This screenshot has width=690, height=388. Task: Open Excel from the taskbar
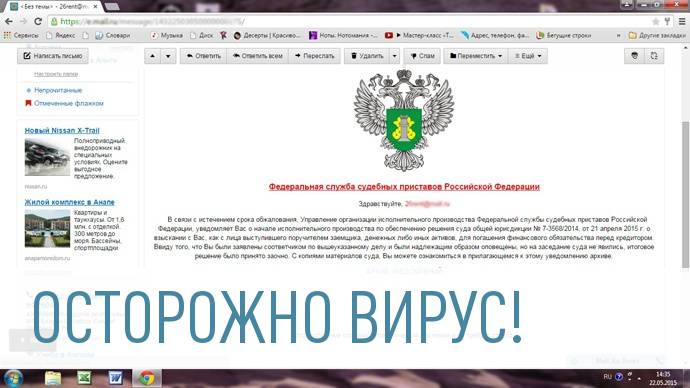coord(84,378)
